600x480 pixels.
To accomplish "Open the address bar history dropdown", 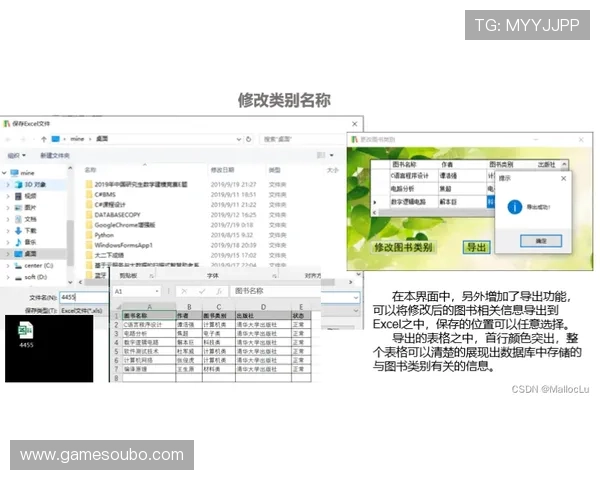I will coord(238,139).
